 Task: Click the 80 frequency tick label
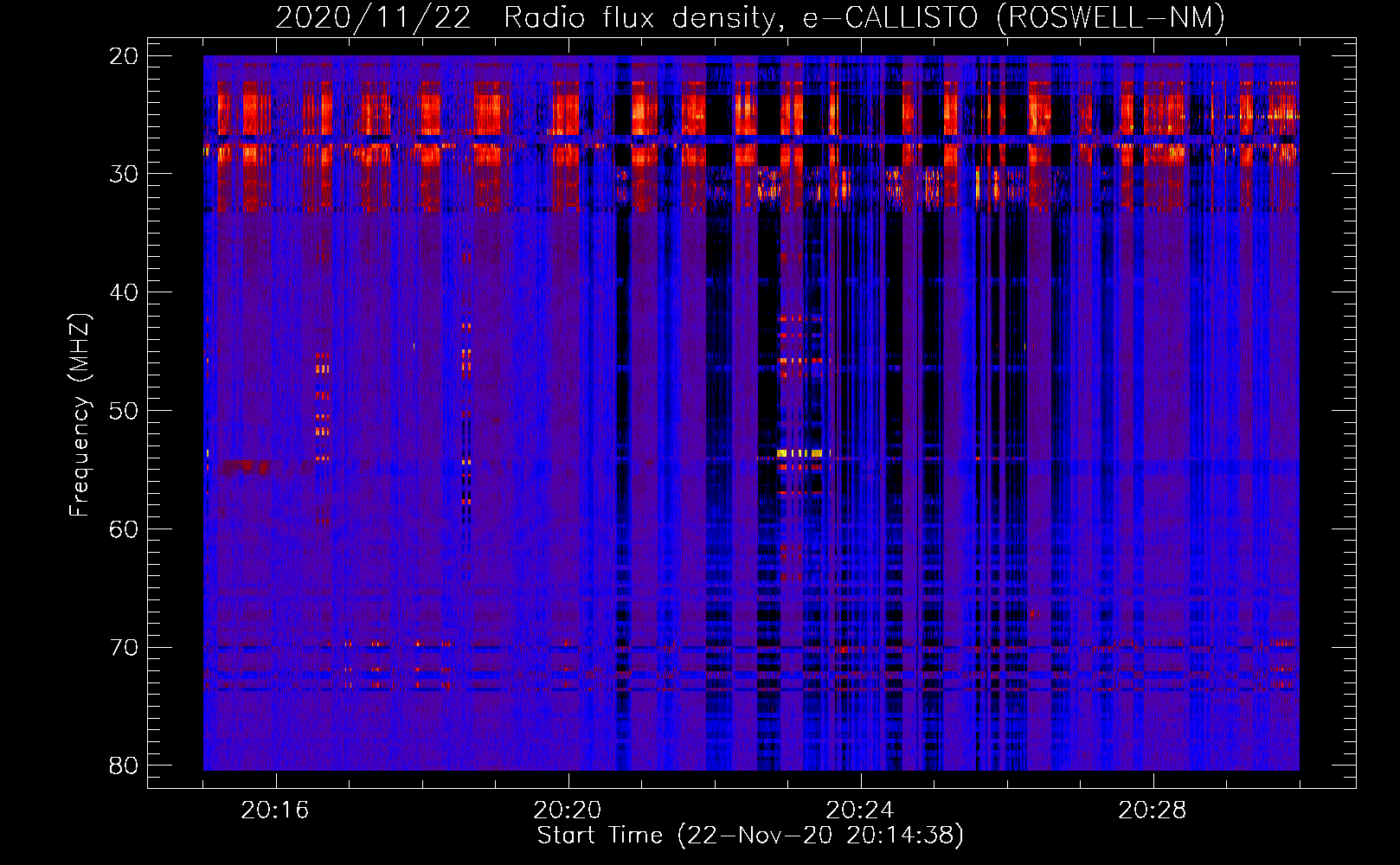click(x=125, y=766)
